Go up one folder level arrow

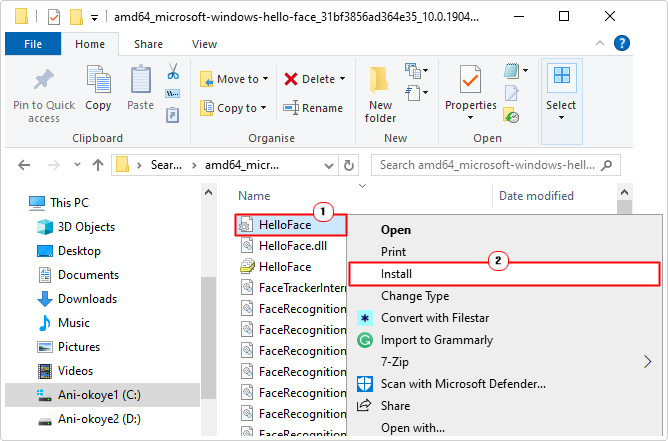pyautogui.click(x=98, y=165)
